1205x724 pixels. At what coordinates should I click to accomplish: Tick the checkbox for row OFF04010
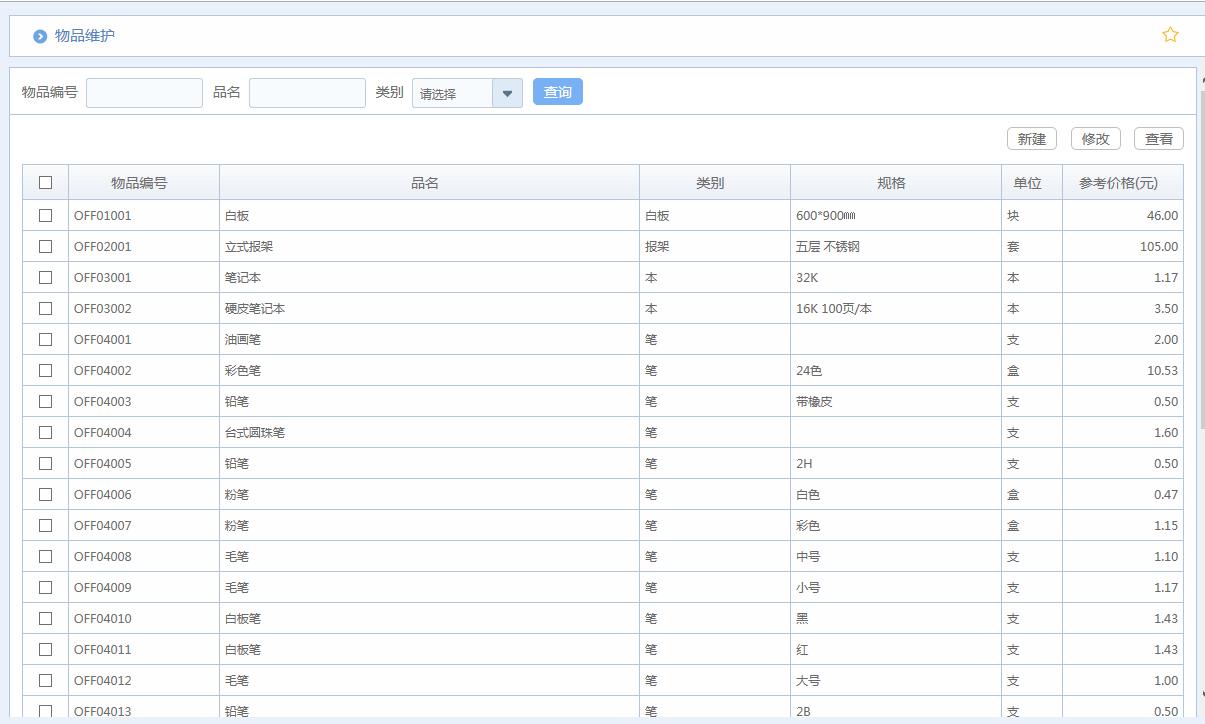(45, 618)
